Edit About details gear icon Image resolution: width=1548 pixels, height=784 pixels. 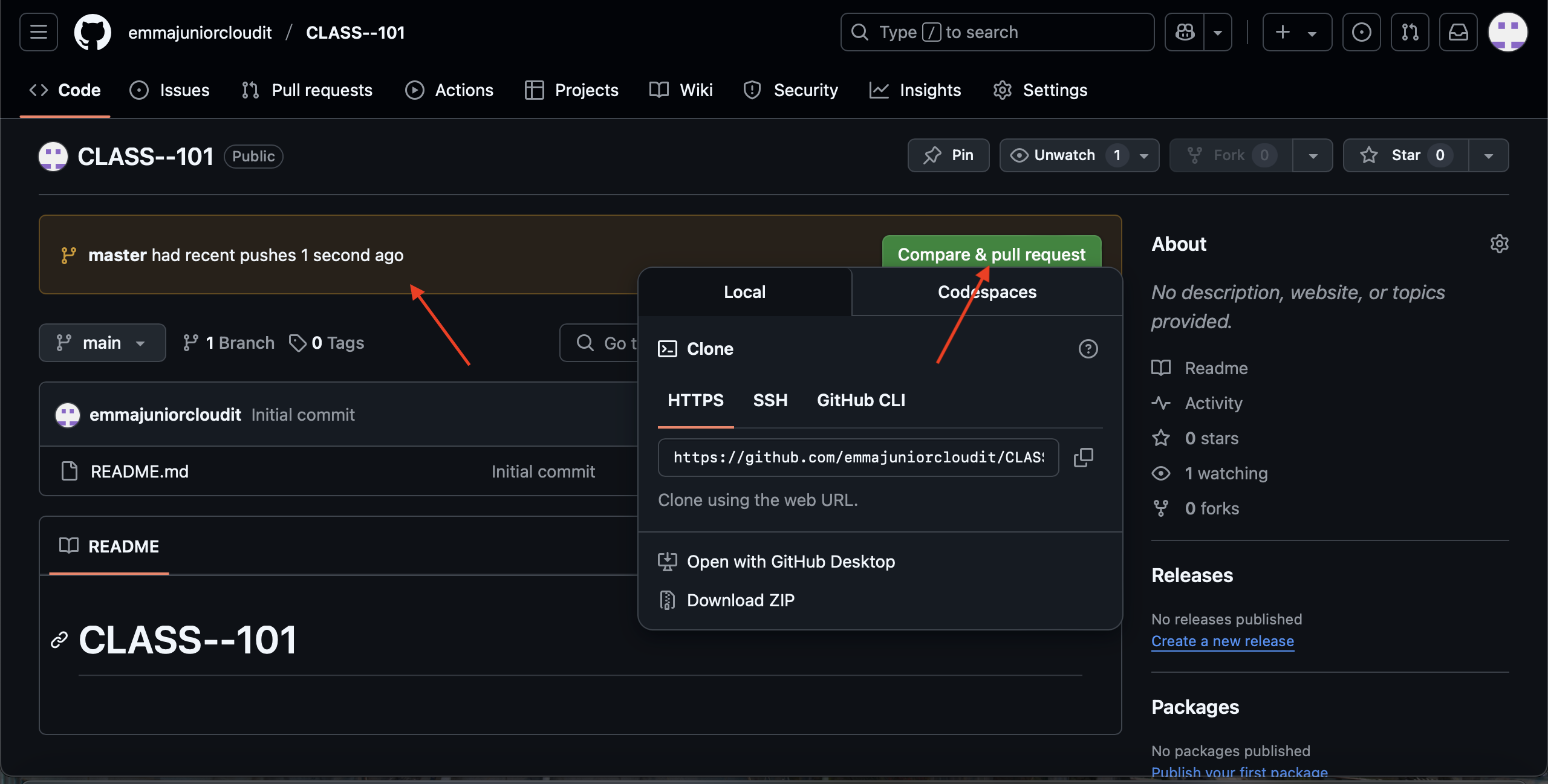[x=1499, y=244]
